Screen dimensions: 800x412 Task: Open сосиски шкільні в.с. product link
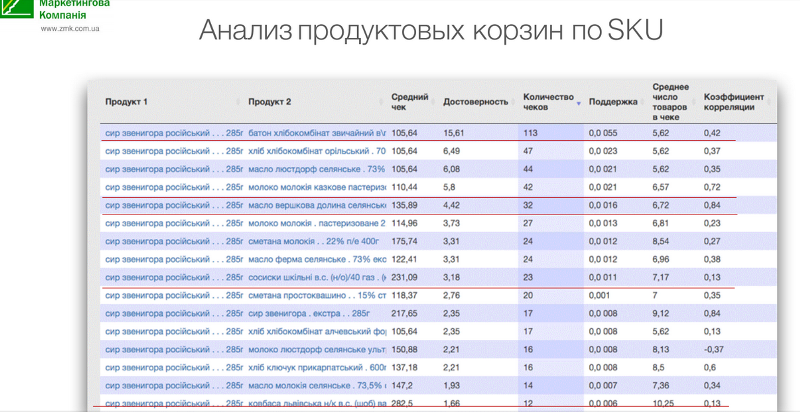316,277
